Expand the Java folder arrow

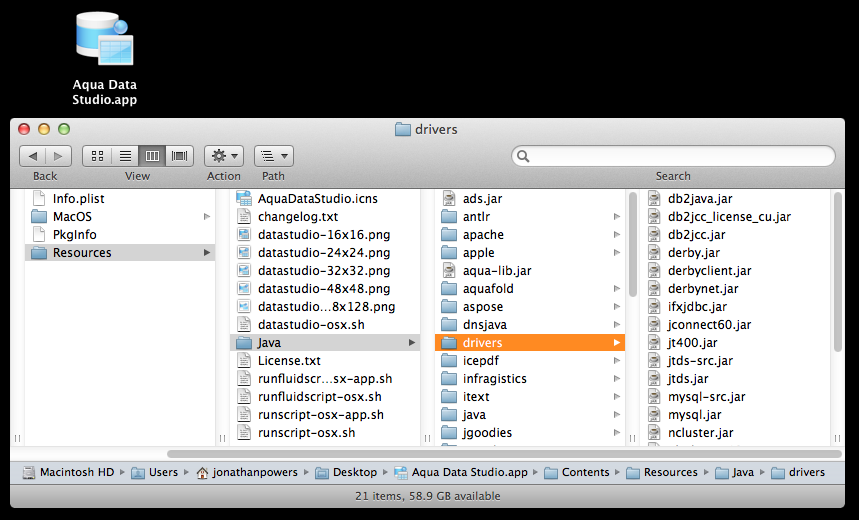tap(412, 342)
